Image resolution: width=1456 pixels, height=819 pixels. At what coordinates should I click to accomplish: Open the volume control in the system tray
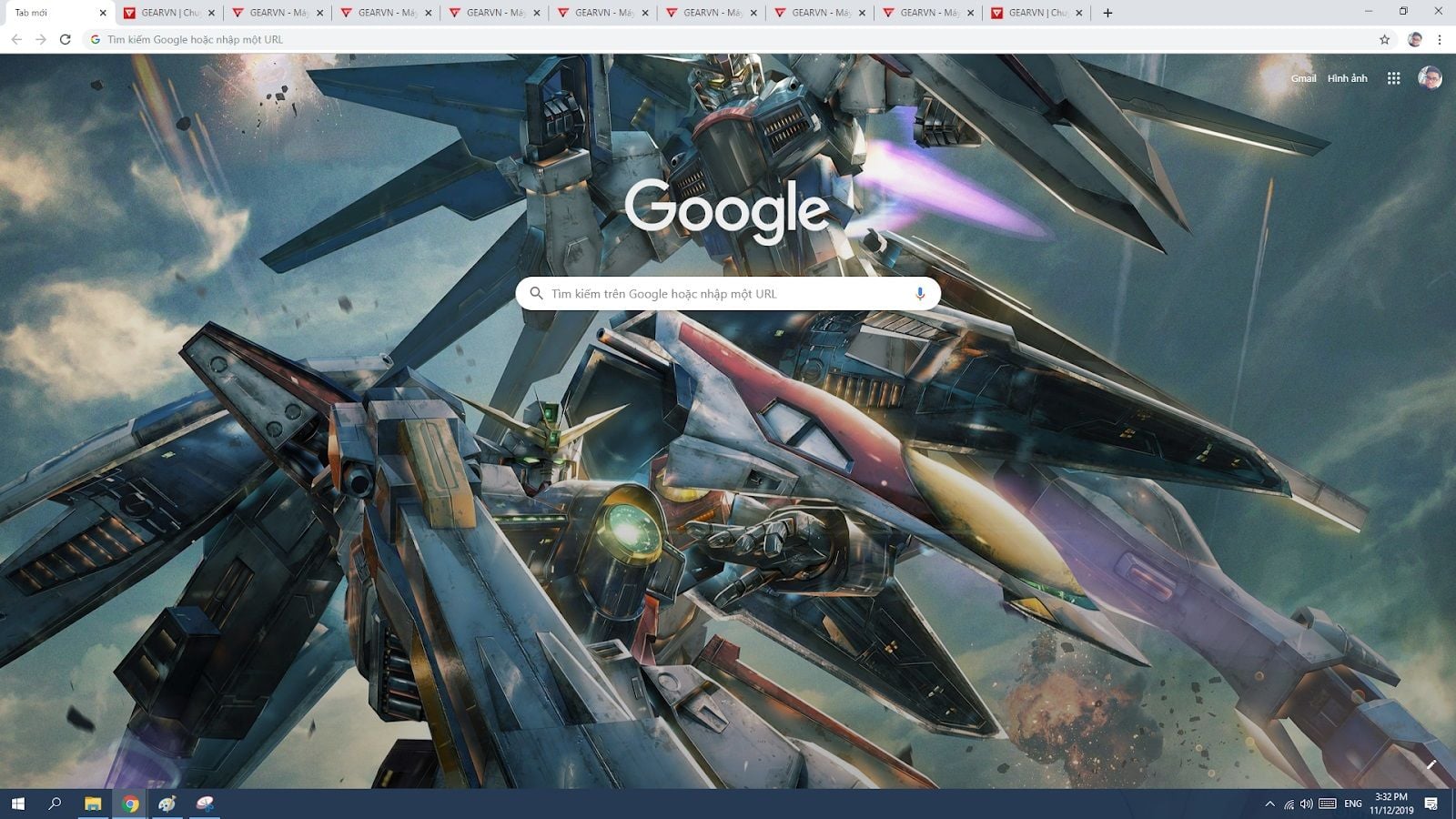coord(1307,804)
